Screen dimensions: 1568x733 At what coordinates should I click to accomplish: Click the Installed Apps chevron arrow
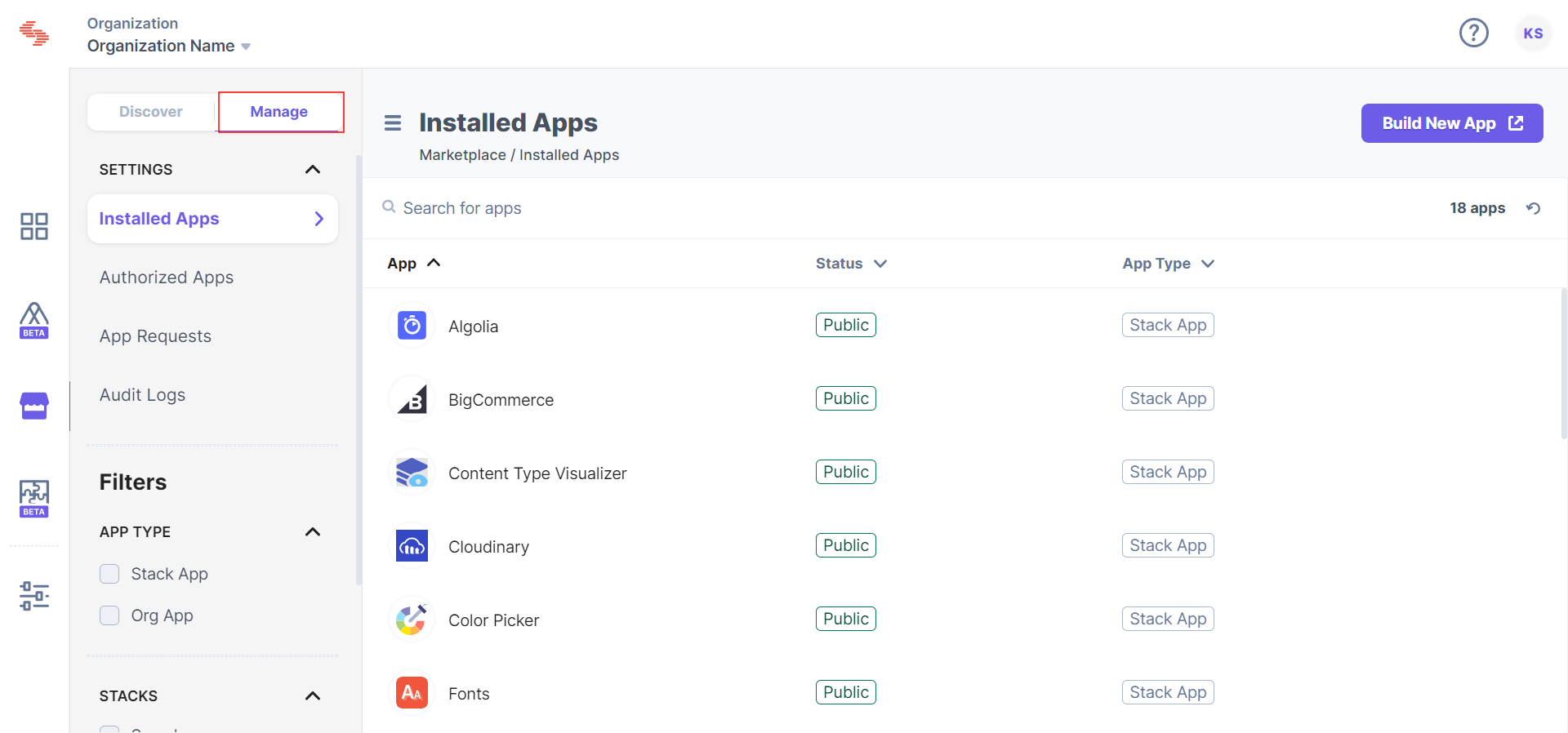tap(319, 219)
